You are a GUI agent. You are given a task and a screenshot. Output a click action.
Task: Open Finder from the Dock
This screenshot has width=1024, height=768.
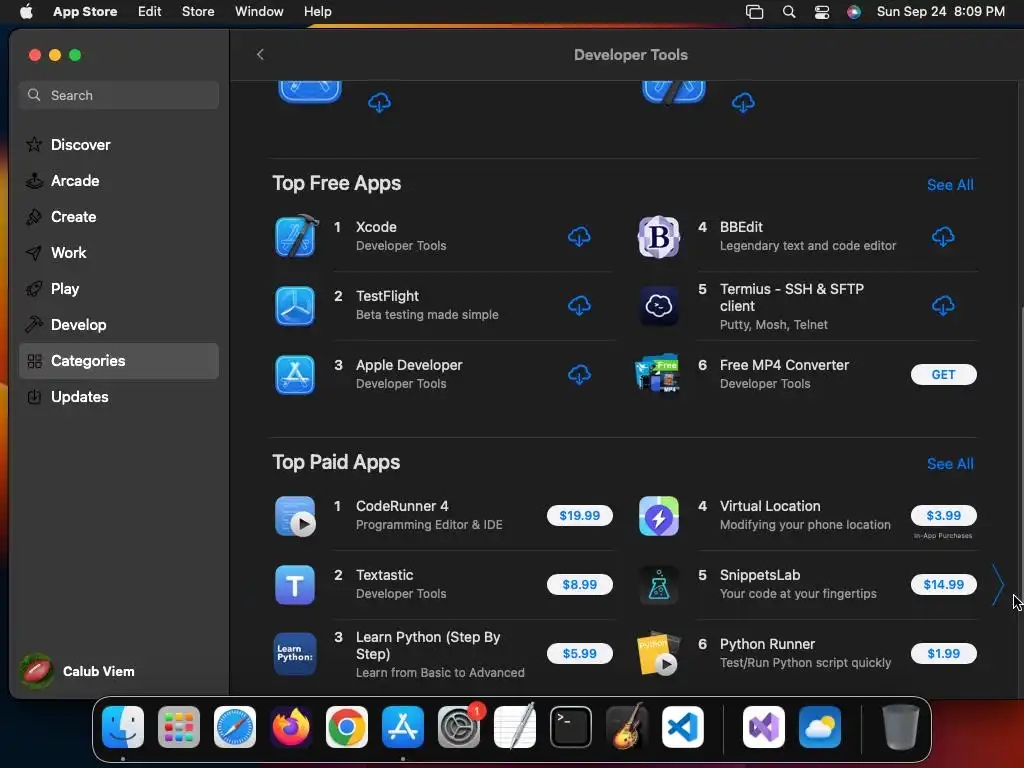123,727
